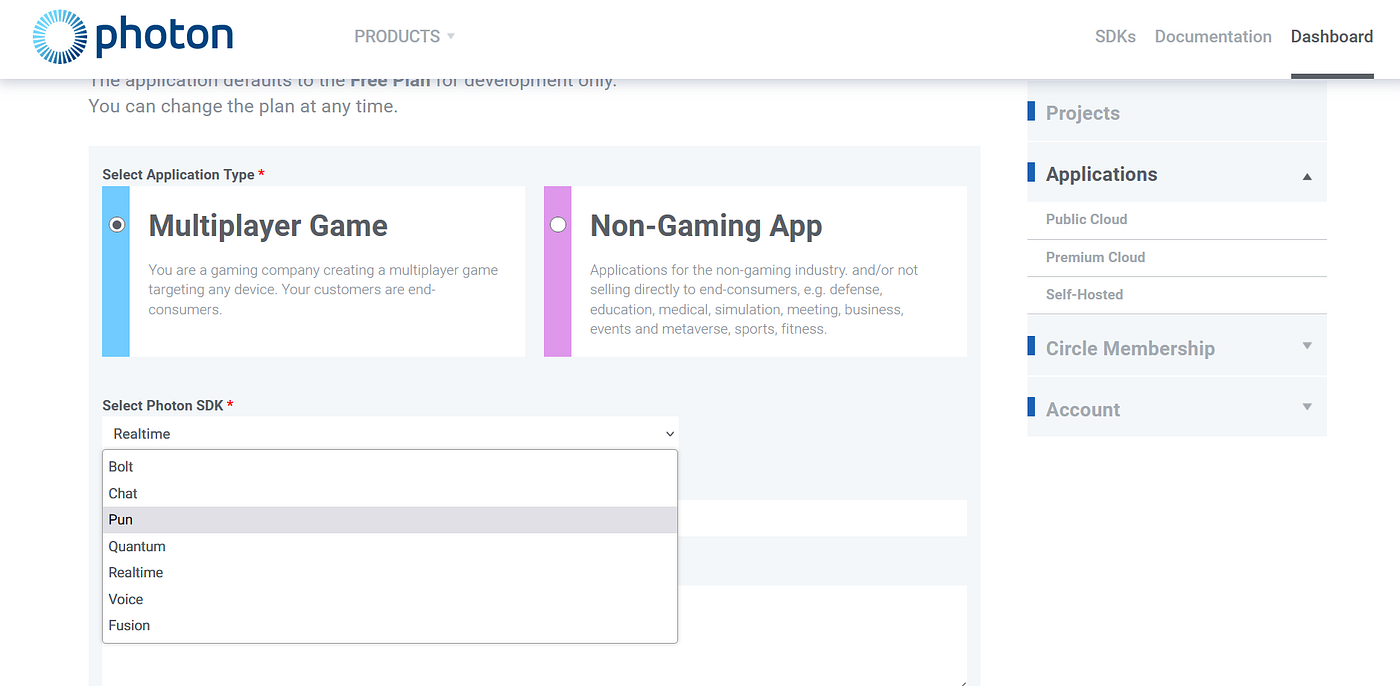Choose Chat from SDK list
Screen dimensions: 1400x686
tap(390, 493)
